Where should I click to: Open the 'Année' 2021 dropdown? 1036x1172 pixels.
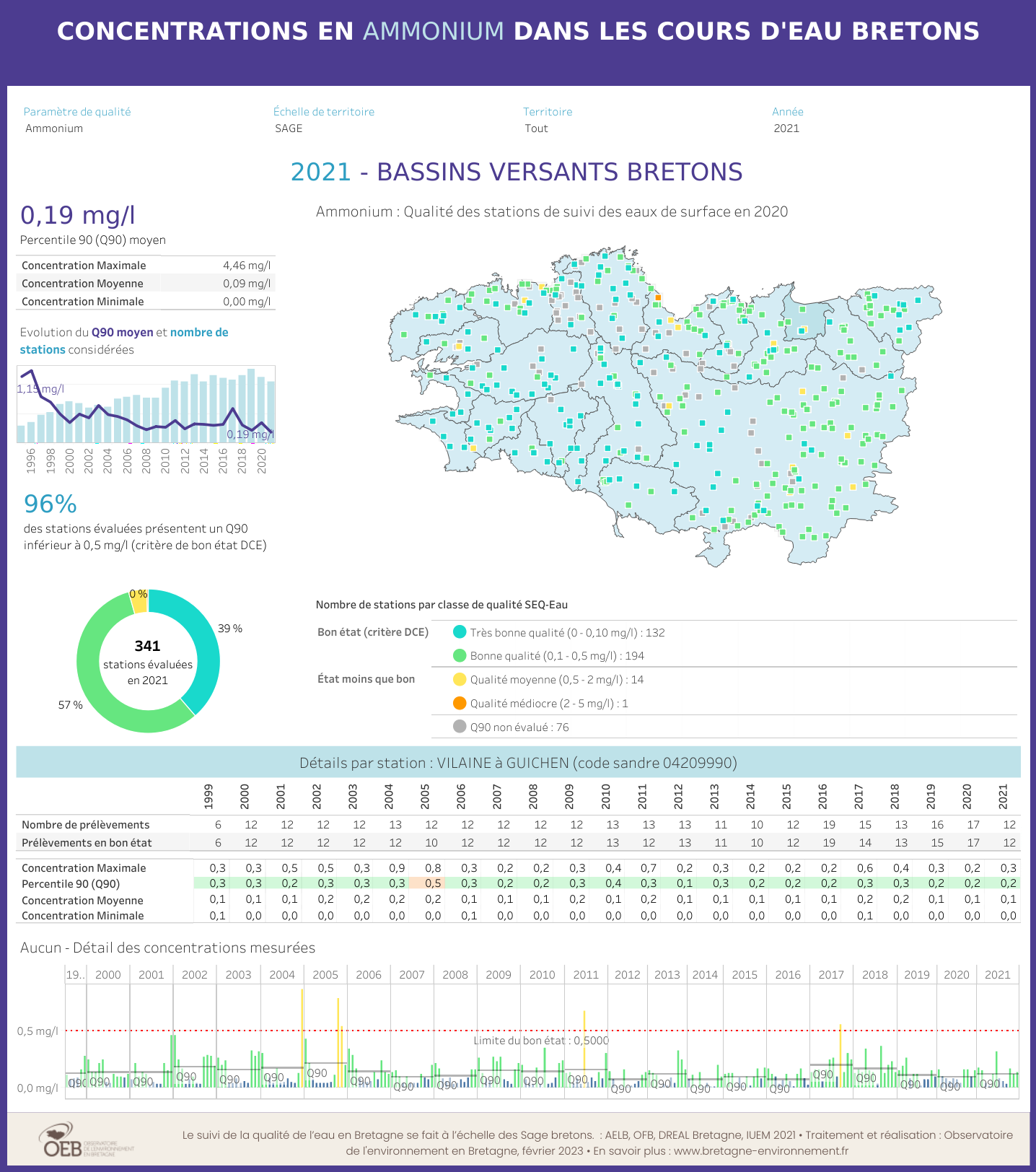(x=786, y=128)
